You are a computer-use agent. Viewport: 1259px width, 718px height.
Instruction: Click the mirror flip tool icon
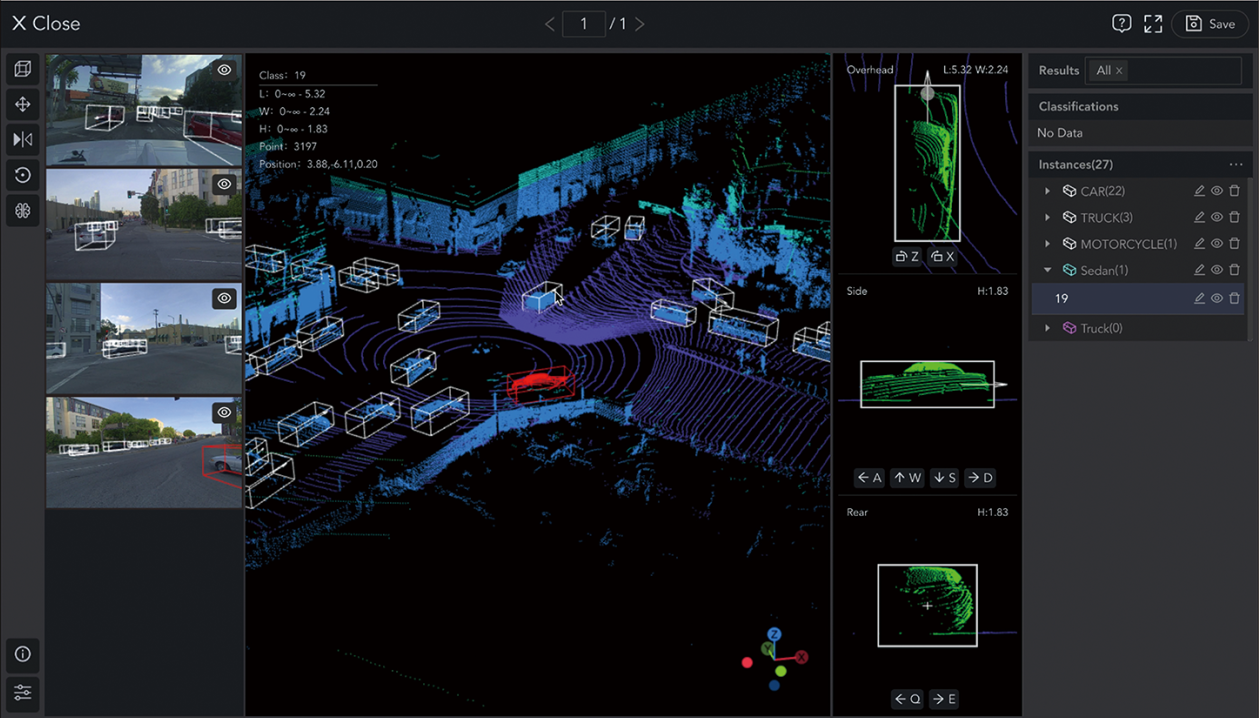click(x=22, y=139)
